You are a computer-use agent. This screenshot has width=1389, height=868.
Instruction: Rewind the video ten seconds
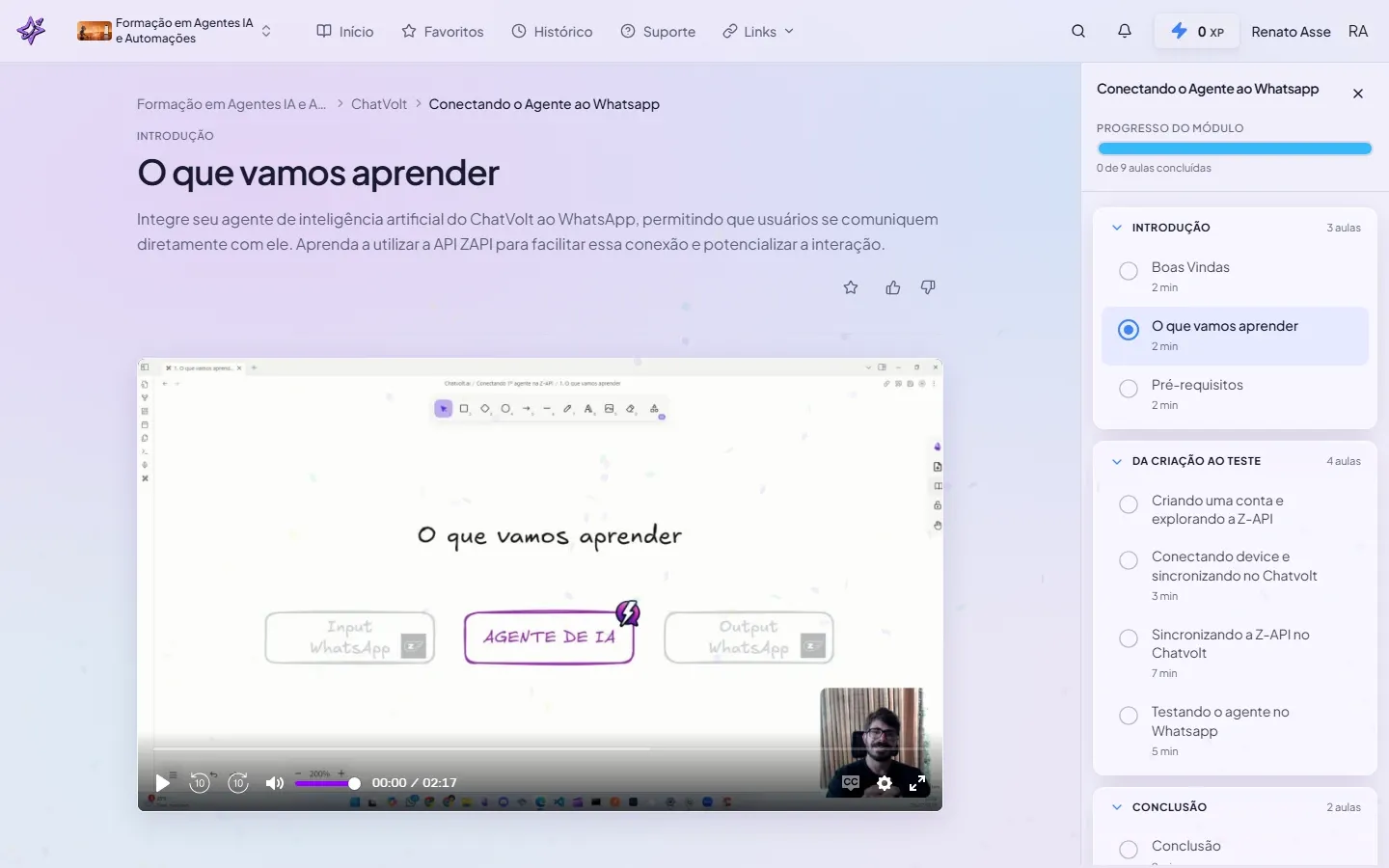pos(200,782)
